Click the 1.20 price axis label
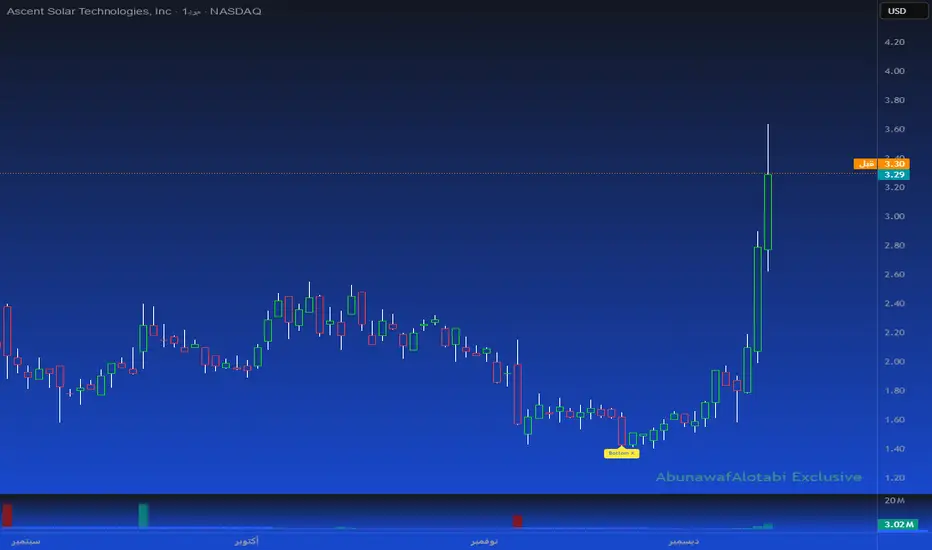The height and width of the screenshot is (550, 932). (894, 478)
